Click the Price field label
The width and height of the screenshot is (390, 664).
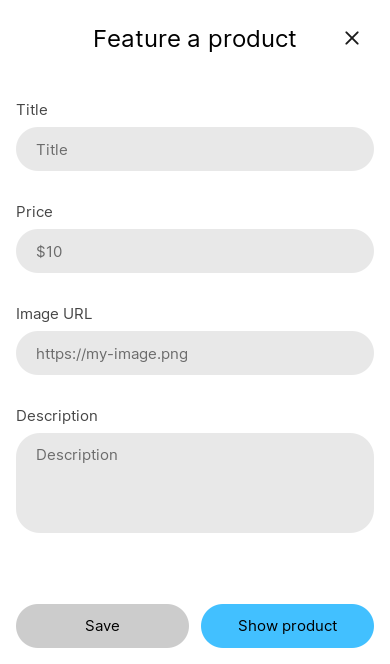pos(34,212)
